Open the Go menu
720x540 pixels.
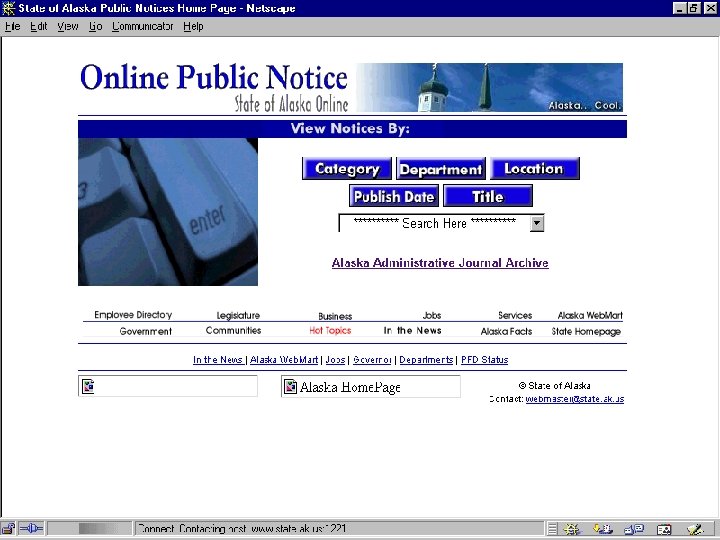click(x=95, y=27)
